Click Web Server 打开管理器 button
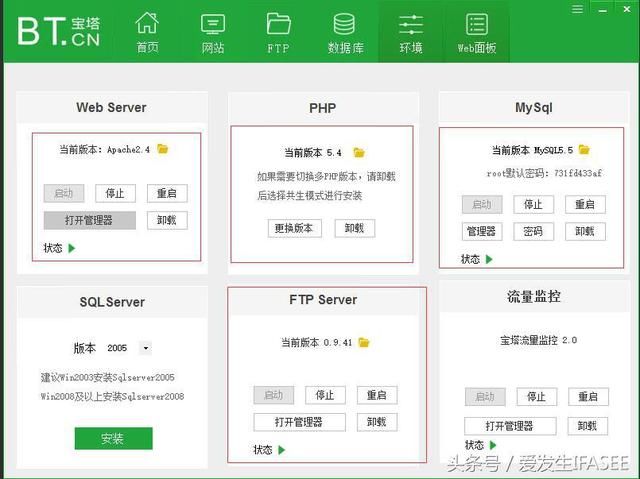640x479 pixels. (89, 220)
